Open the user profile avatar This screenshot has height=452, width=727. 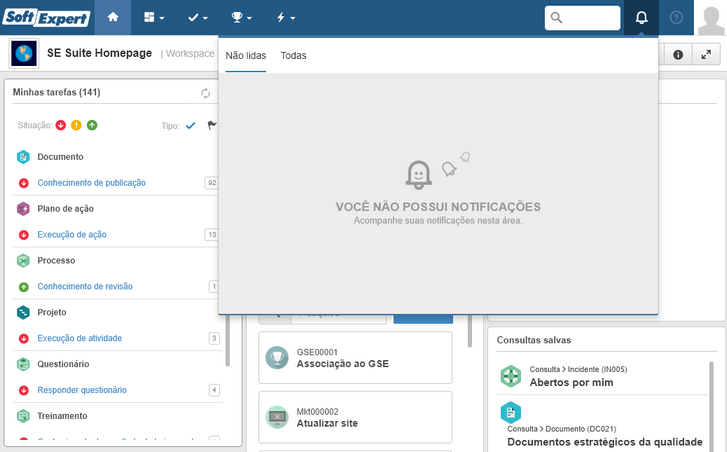[710, 19]
